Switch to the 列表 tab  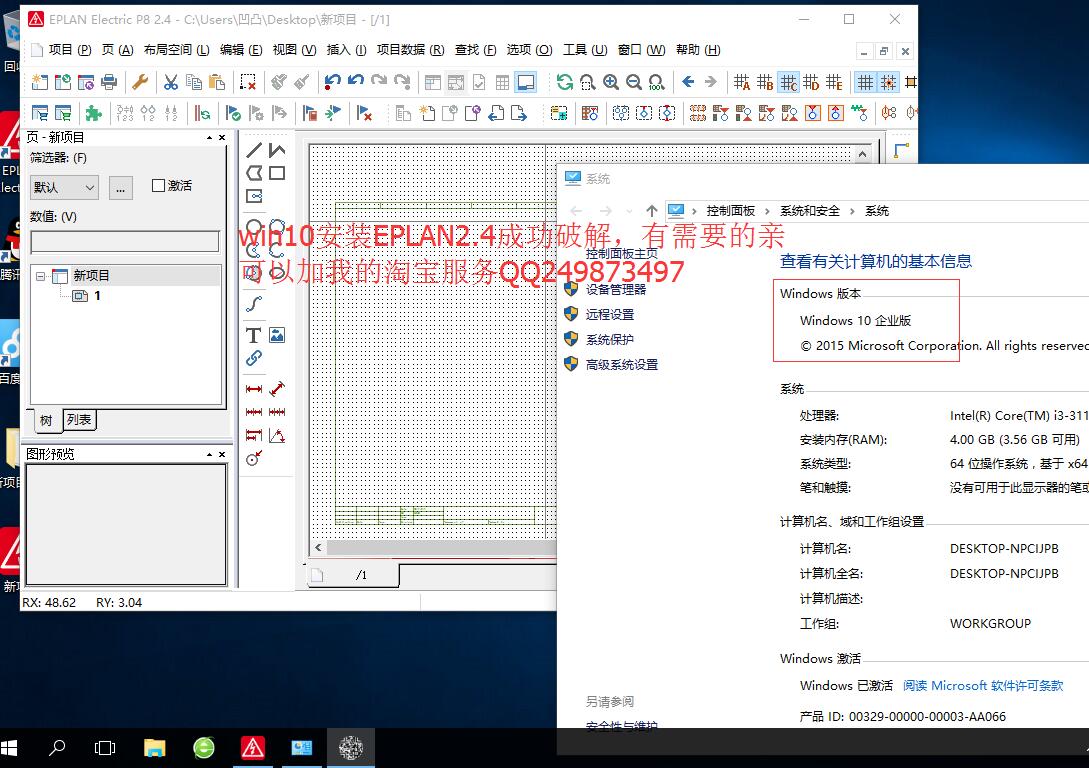(79, 419)
